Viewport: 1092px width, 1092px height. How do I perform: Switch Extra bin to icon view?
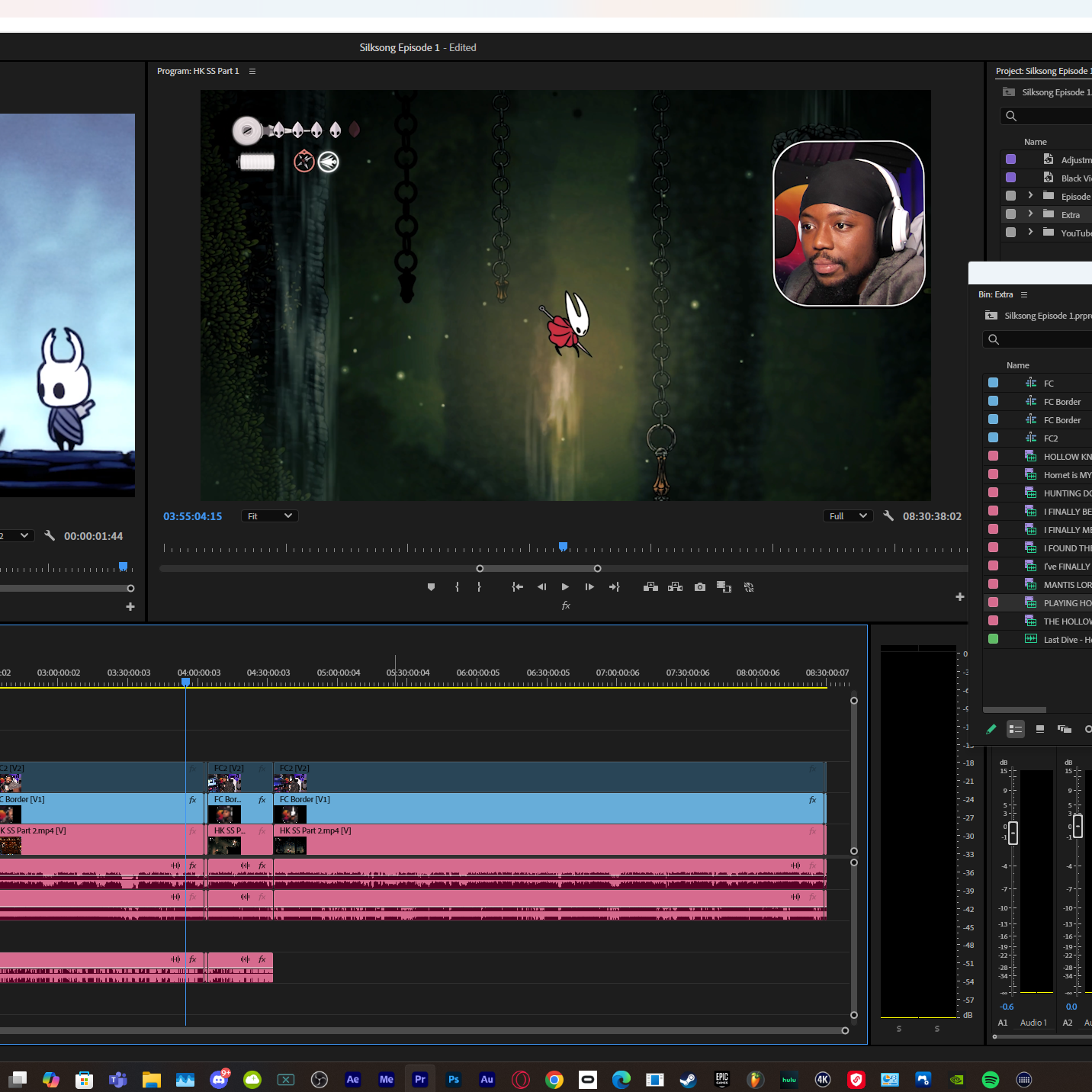[1040, 729]
